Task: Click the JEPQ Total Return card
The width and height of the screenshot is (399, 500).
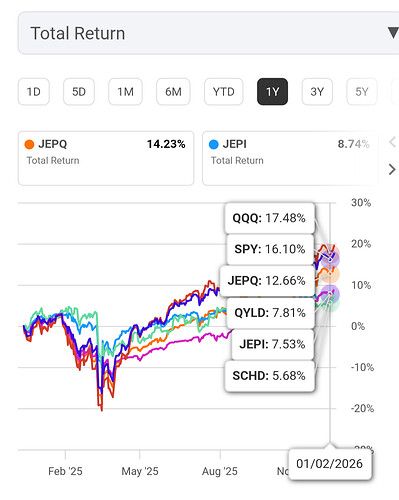Action: coord(106,158)
